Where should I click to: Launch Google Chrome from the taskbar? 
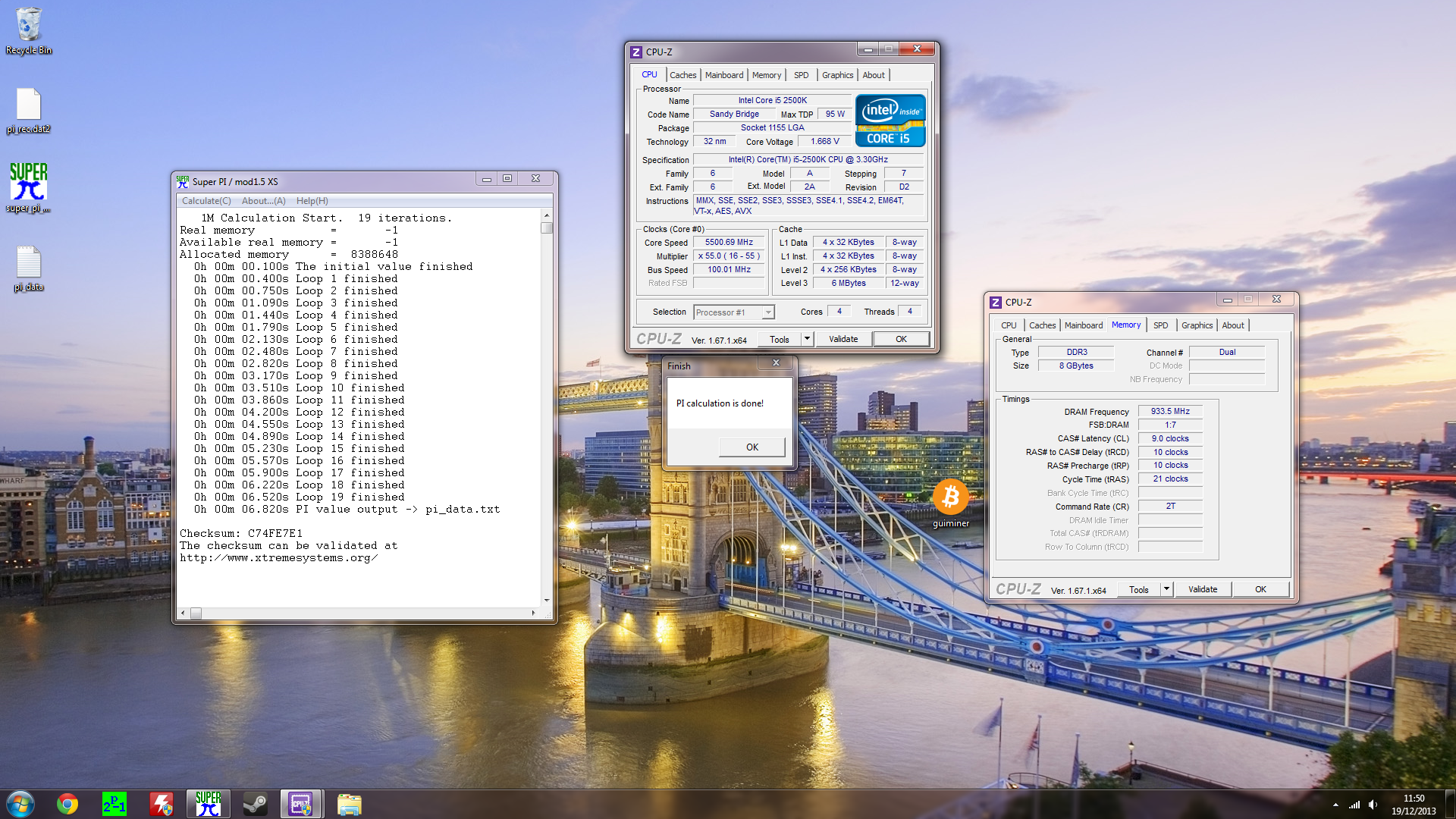(x=67, y=804)
